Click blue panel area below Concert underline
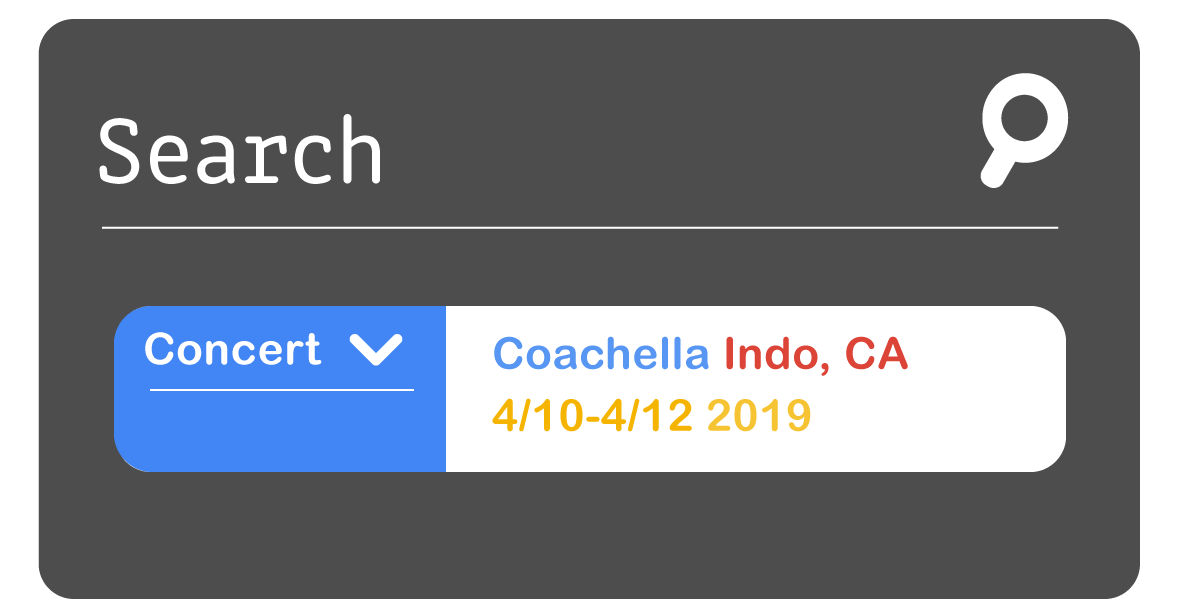 point(281,431)
